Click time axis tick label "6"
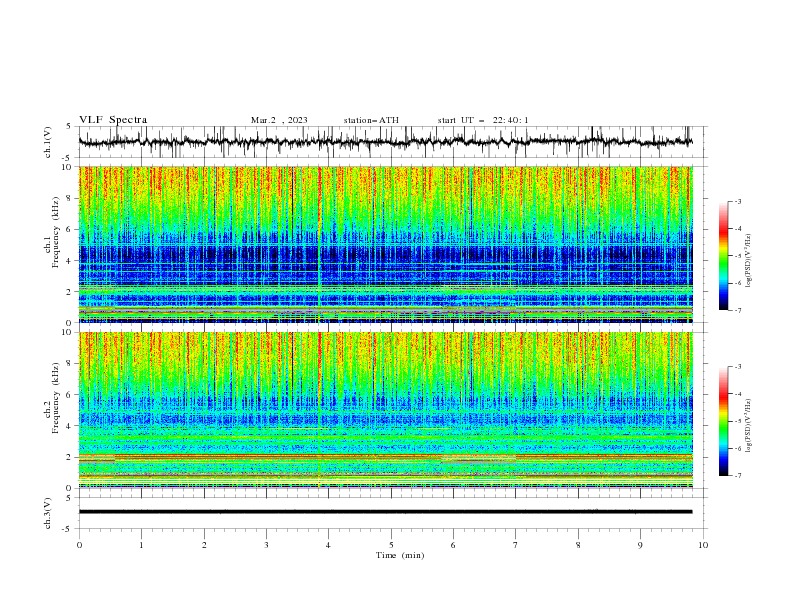 coord(454,545)
